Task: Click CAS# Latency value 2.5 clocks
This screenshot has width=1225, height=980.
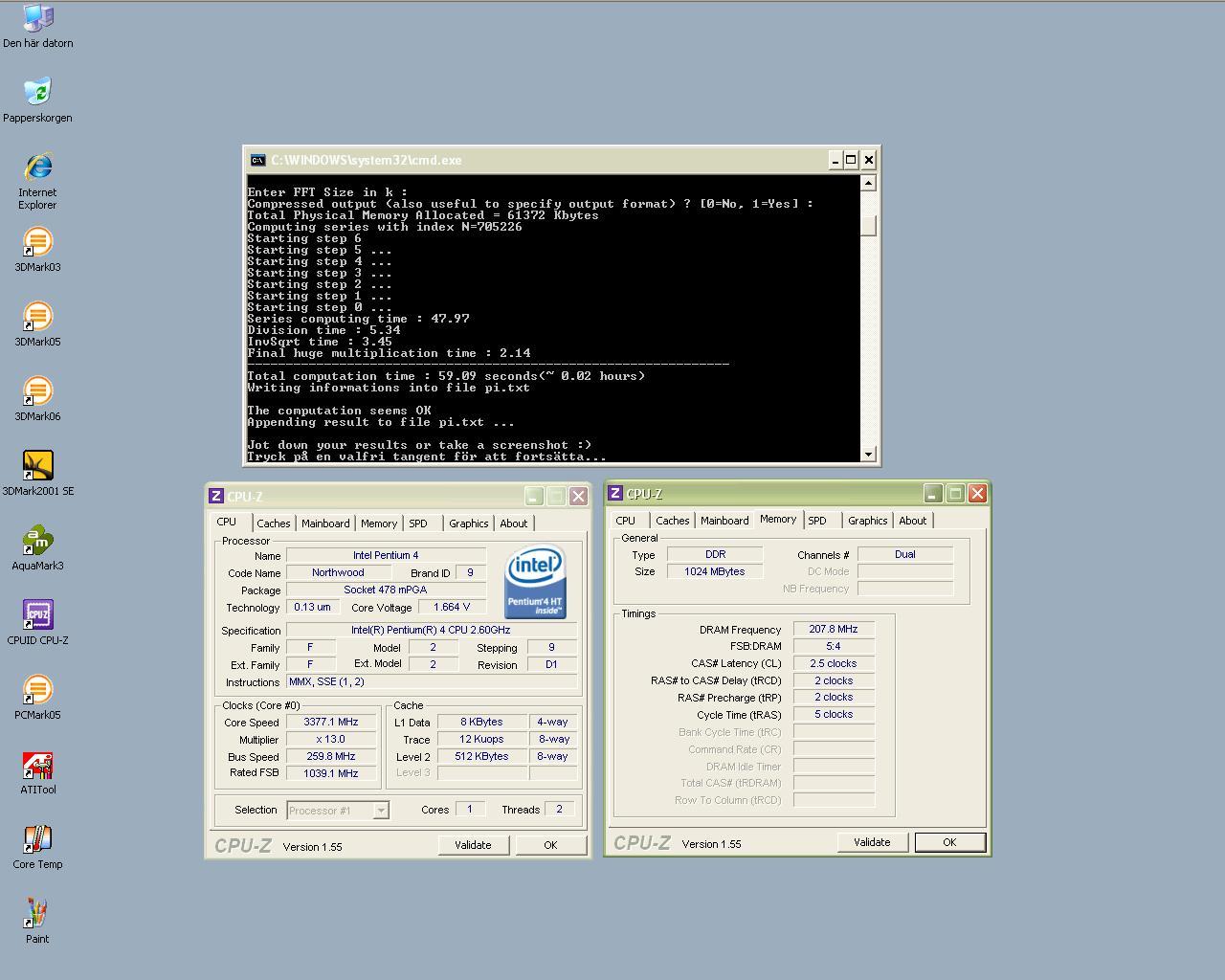Action: tap(834, 663)
